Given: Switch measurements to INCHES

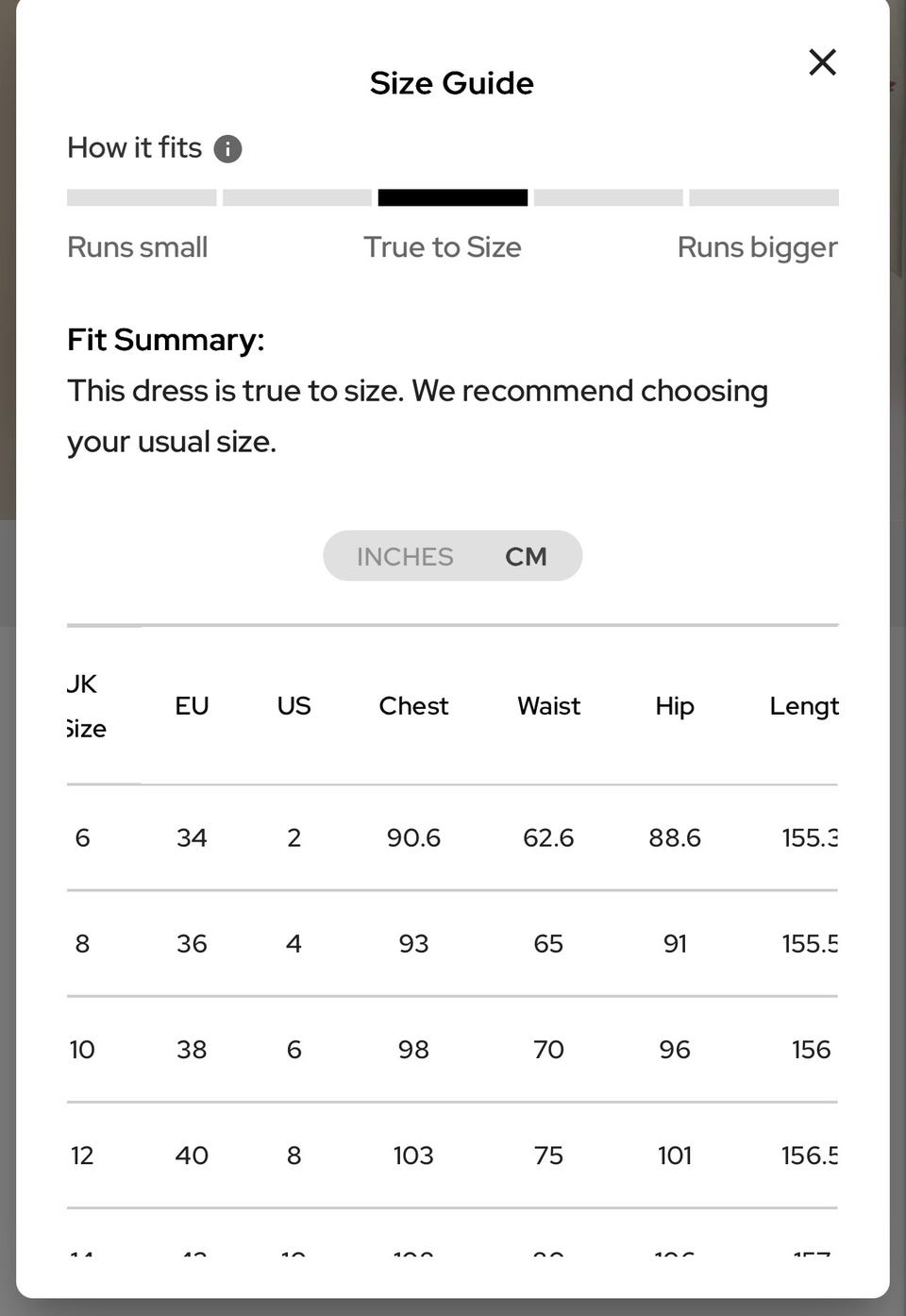Looking at the screenshot, I should [x=405, y=556].
